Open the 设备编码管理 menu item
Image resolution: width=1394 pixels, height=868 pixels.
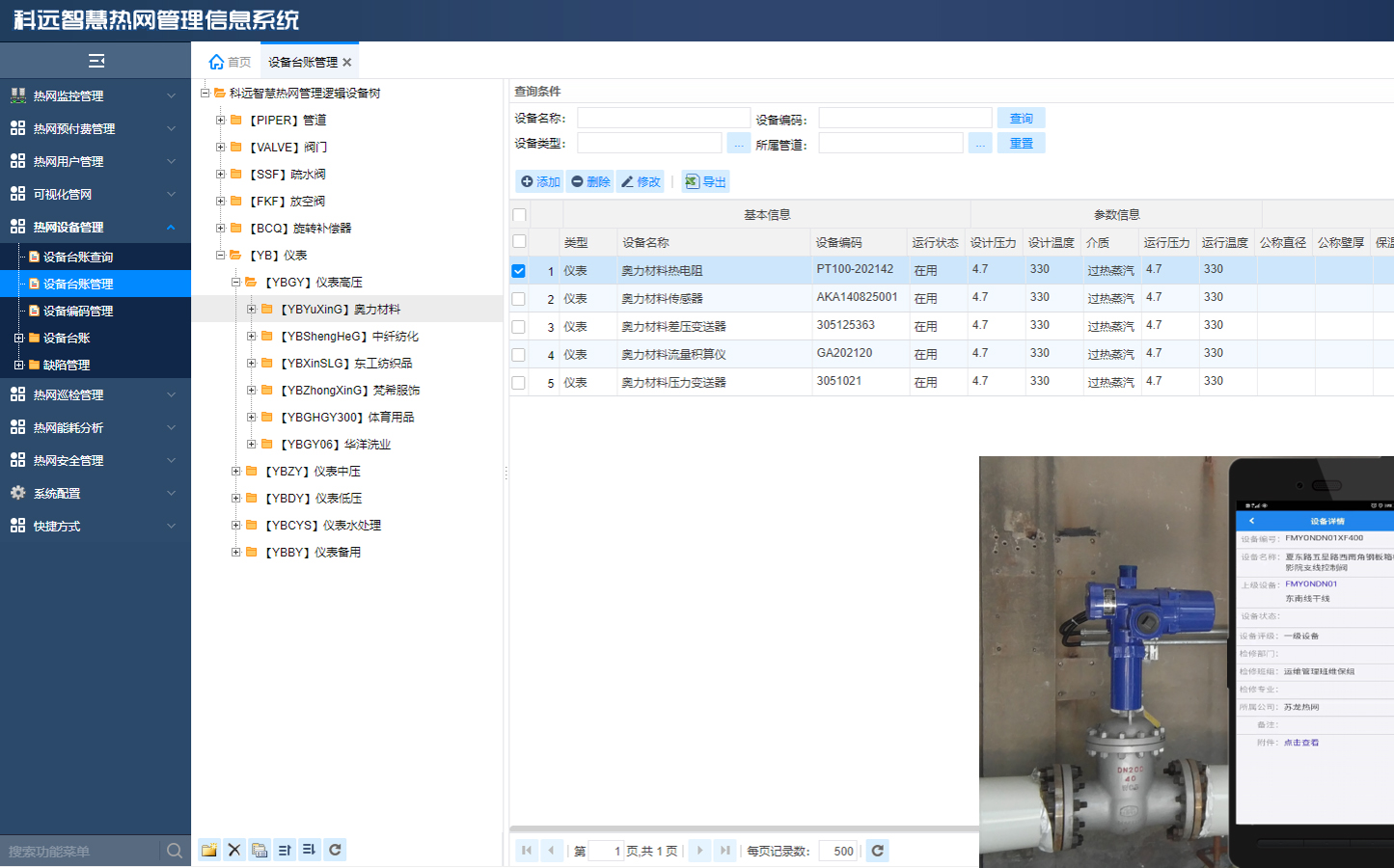tap(78, 311)
